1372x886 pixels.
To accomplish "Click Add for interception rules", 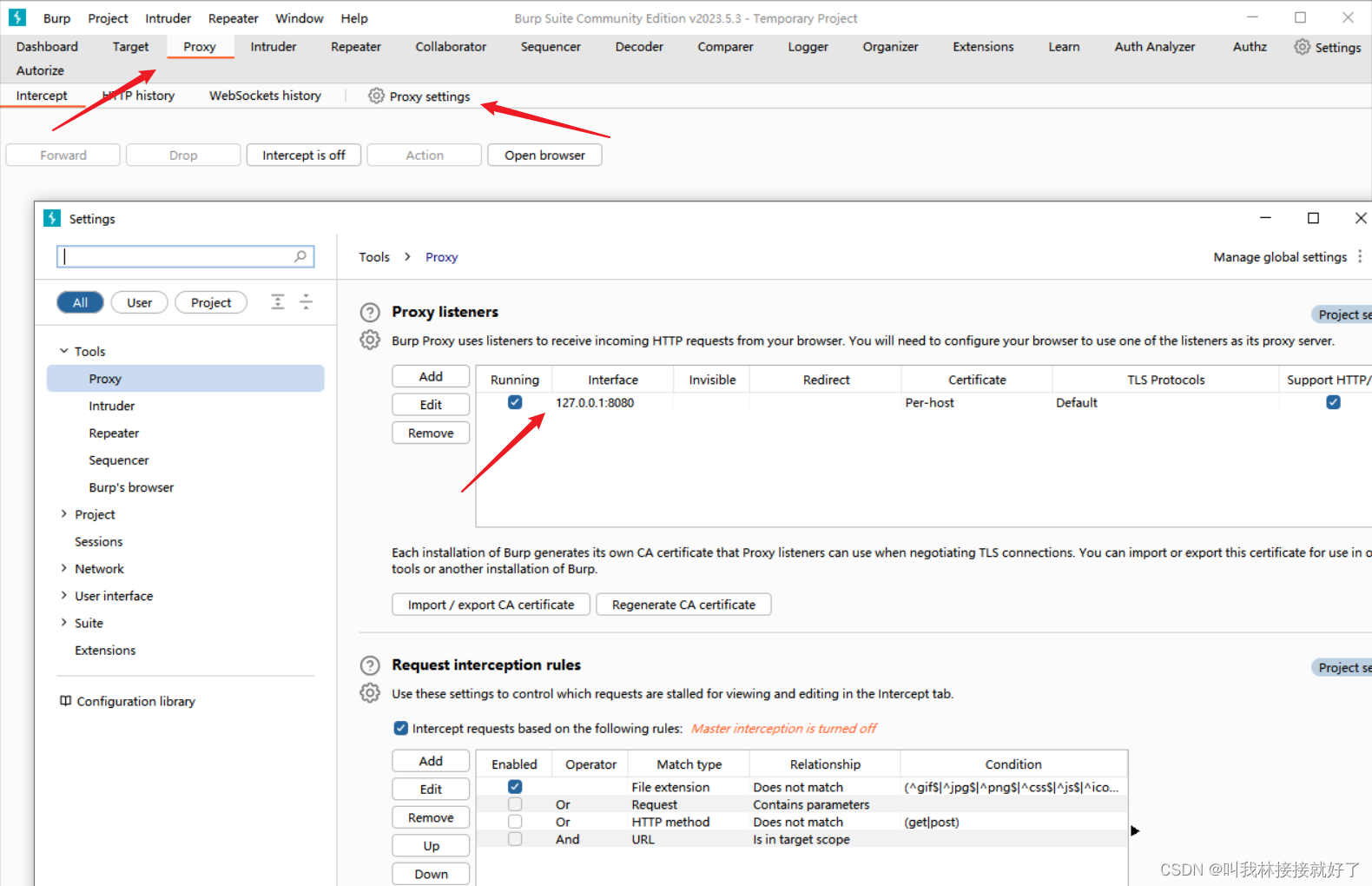I will 431,761.
